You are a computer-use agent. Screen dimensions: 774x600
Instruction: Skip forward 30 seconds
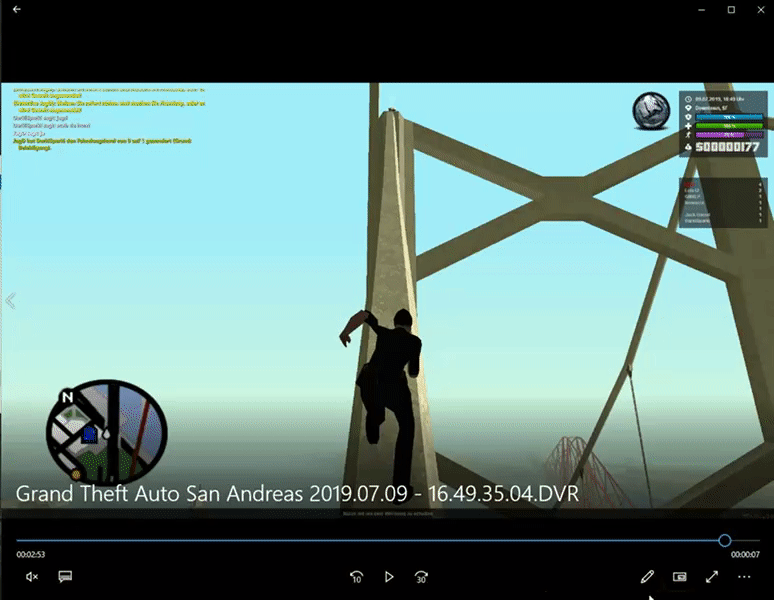(421, 577)
